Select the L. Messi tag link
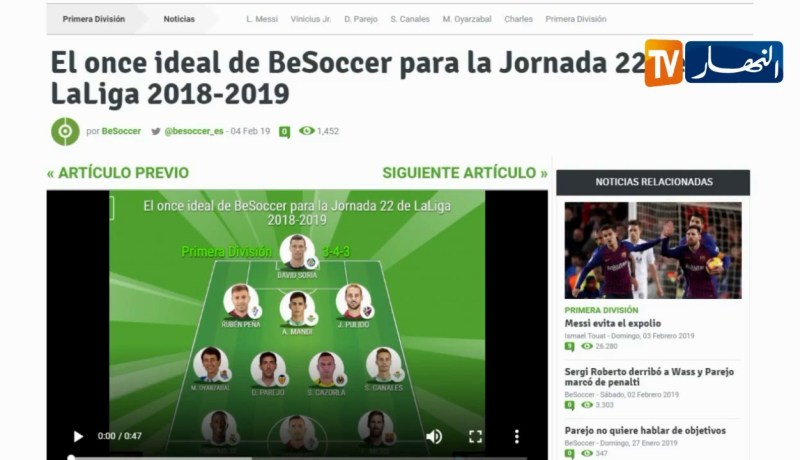The width and height of the screenshot is (800, 460). pyautogui.click(x=262, y=19)
